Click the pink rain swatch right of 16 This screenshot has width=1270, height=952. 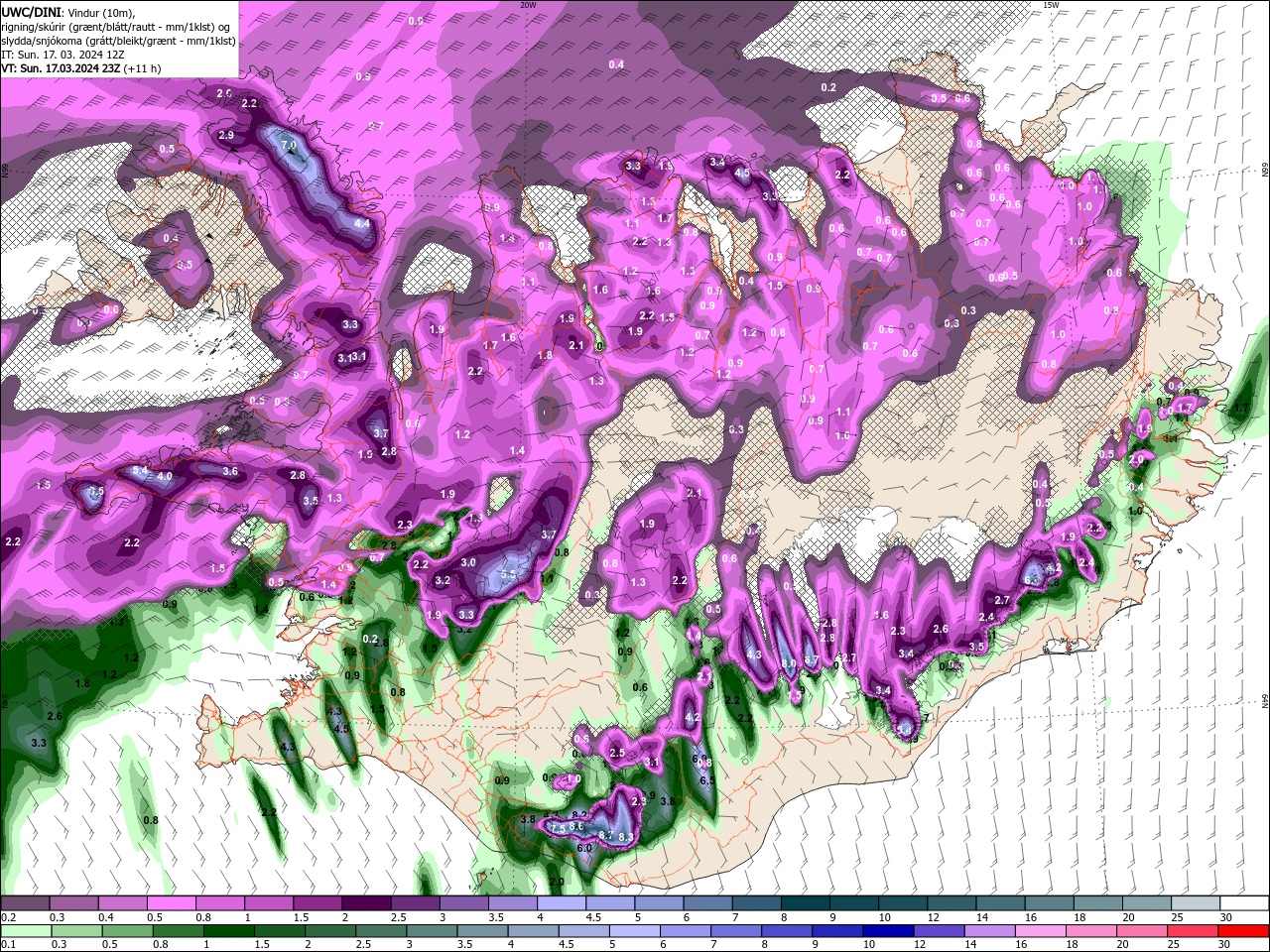pos(1042,931)
